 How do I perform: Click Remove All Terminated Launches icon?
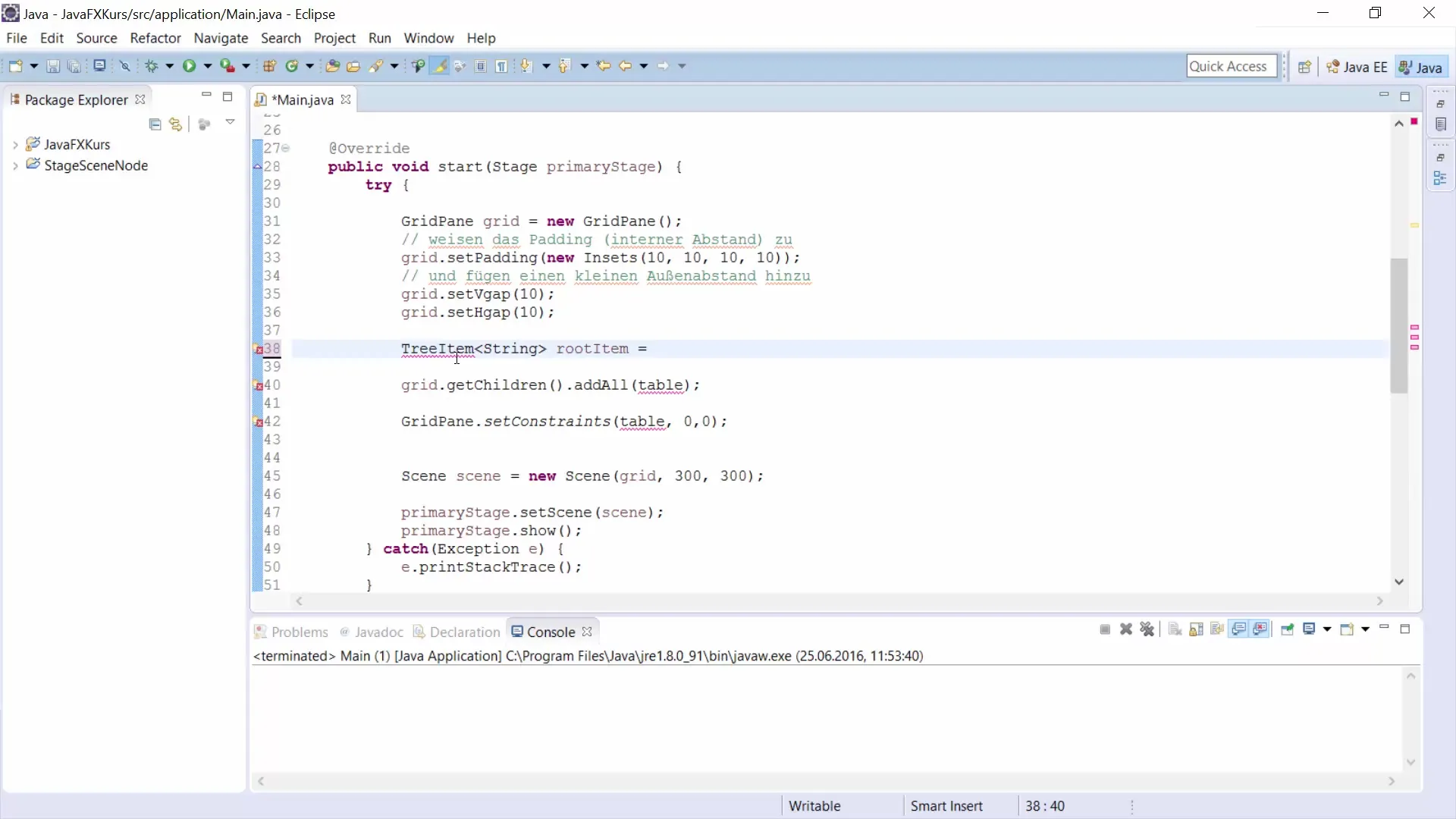coord(1147,629)
